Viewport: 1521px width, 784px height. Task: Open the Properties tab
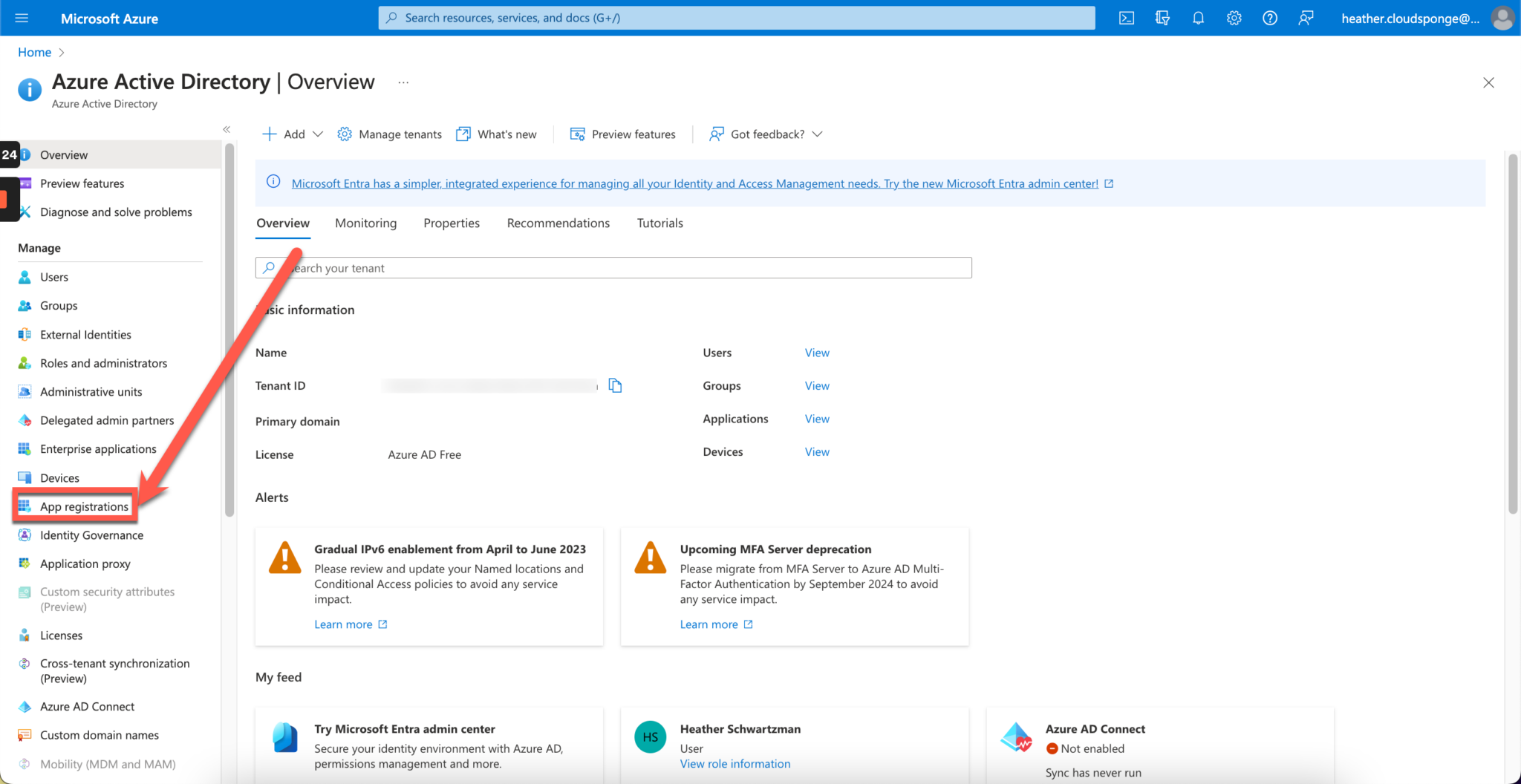(452, 223)
